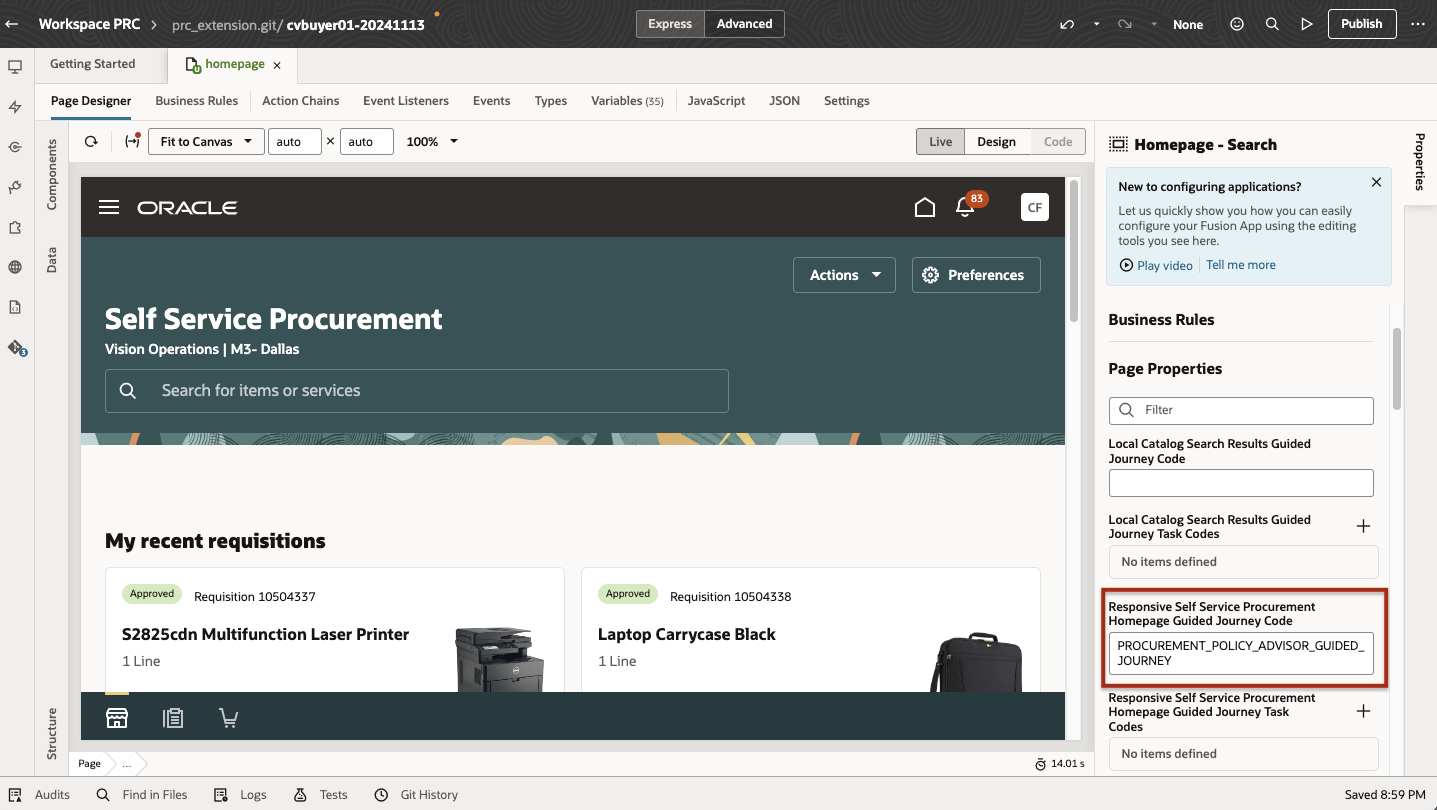Select the Page Designer tab

[x=91, y=101]
